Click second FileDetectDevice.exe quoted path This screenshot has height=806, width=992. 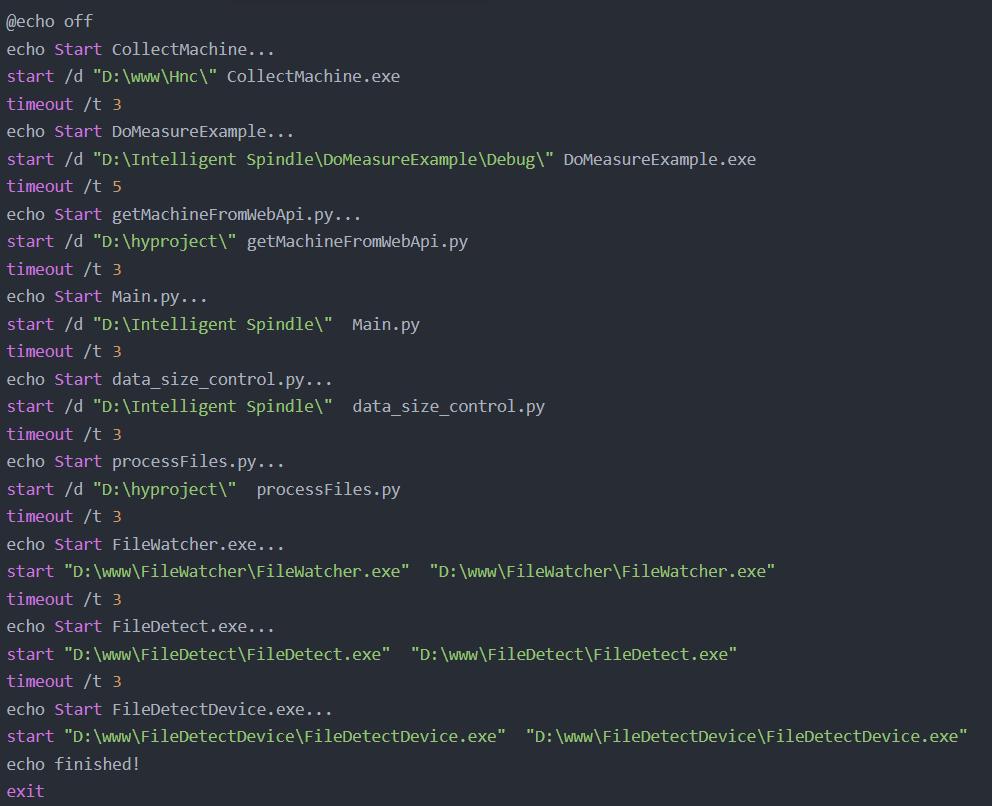747,737
